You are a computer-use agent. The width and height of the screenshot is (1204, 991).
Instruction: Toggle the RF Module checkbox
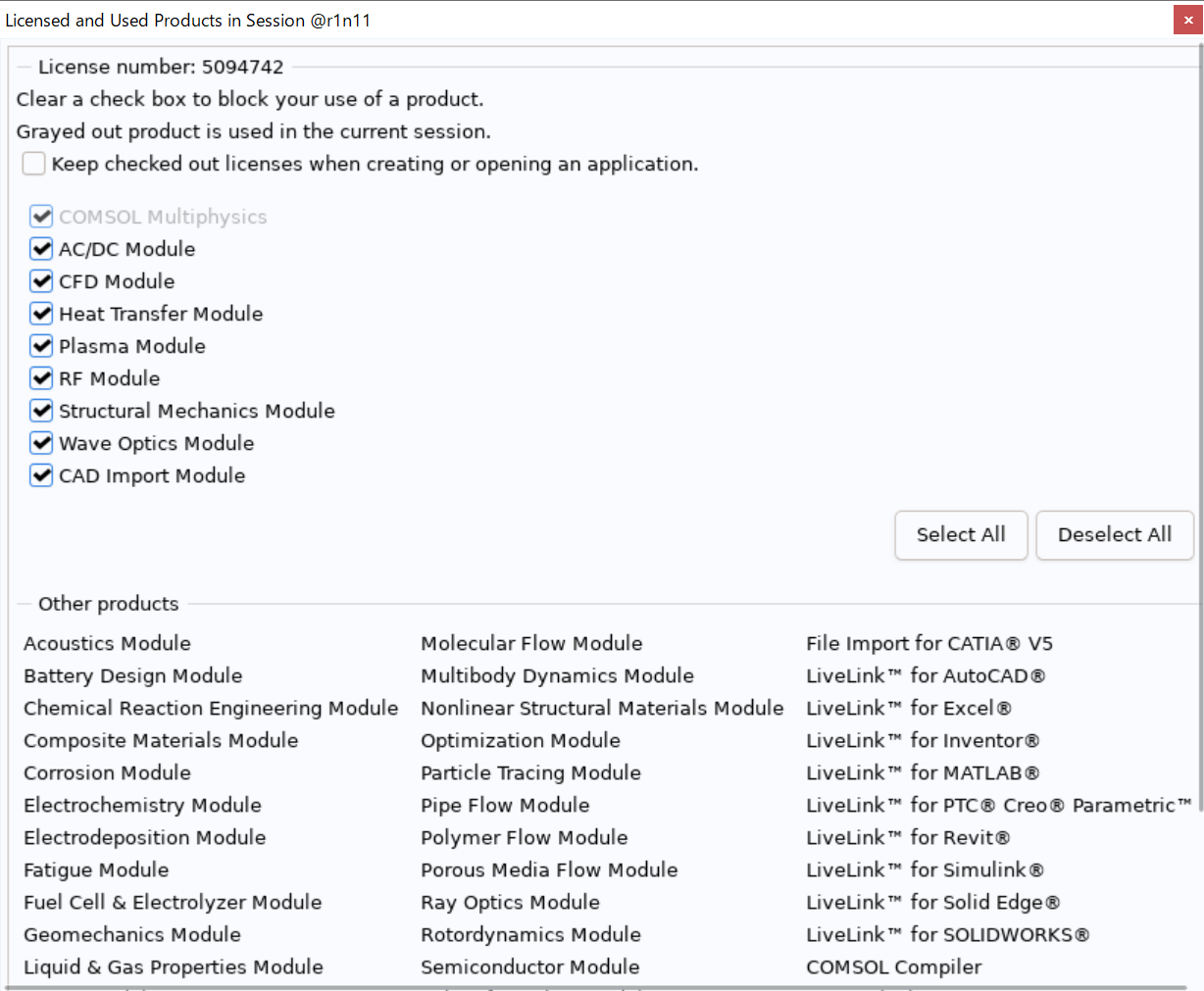click(41, 378)
